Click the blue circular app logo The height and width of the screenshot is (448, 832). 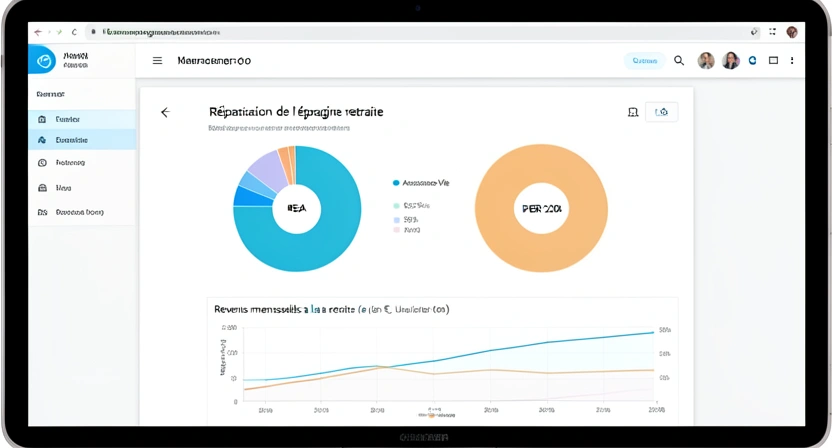pyautogui.click(x=42, y=59)
